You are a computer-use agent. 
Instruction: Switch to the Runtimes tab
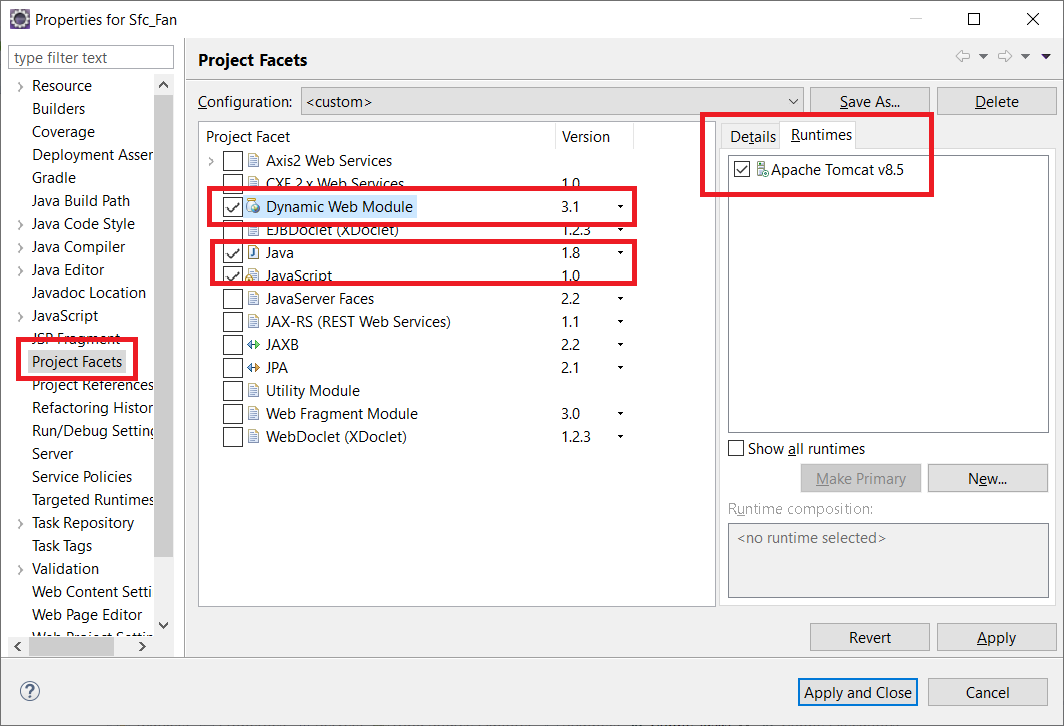point(821,134)
